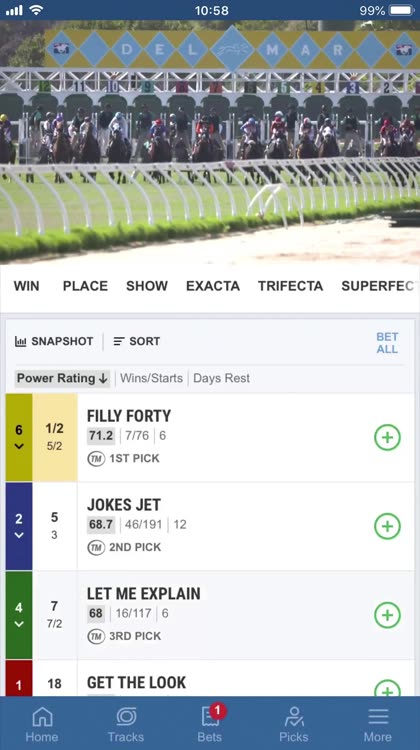Sort by Wins/Starts
Viewport: 420px width, 750px height.
[151, 378]
